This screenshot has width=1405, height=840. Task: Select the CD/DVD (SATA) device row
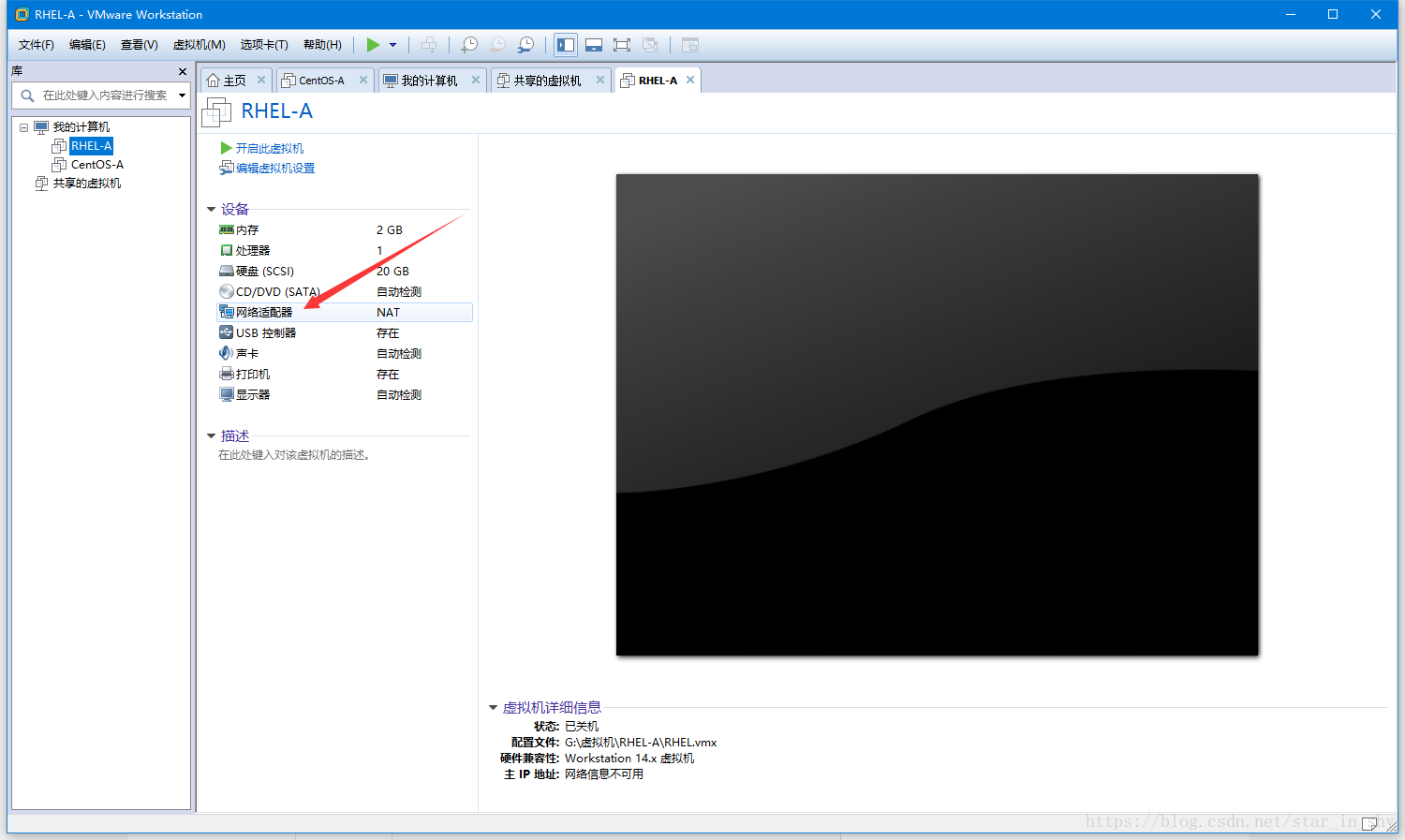345,292
